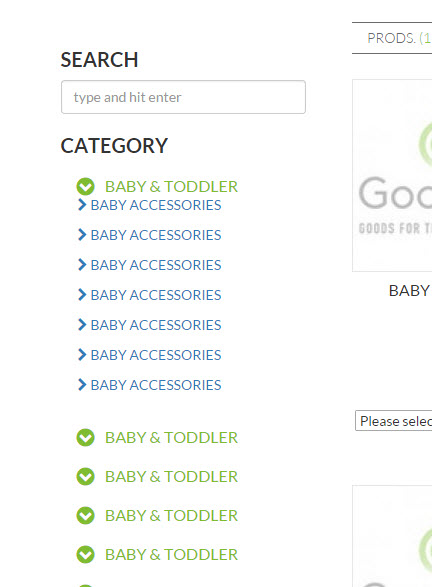Viewport: 432px width, 587px height.
Task: Collapse the first BABY & TODDLER category icon
Action: 85,186
